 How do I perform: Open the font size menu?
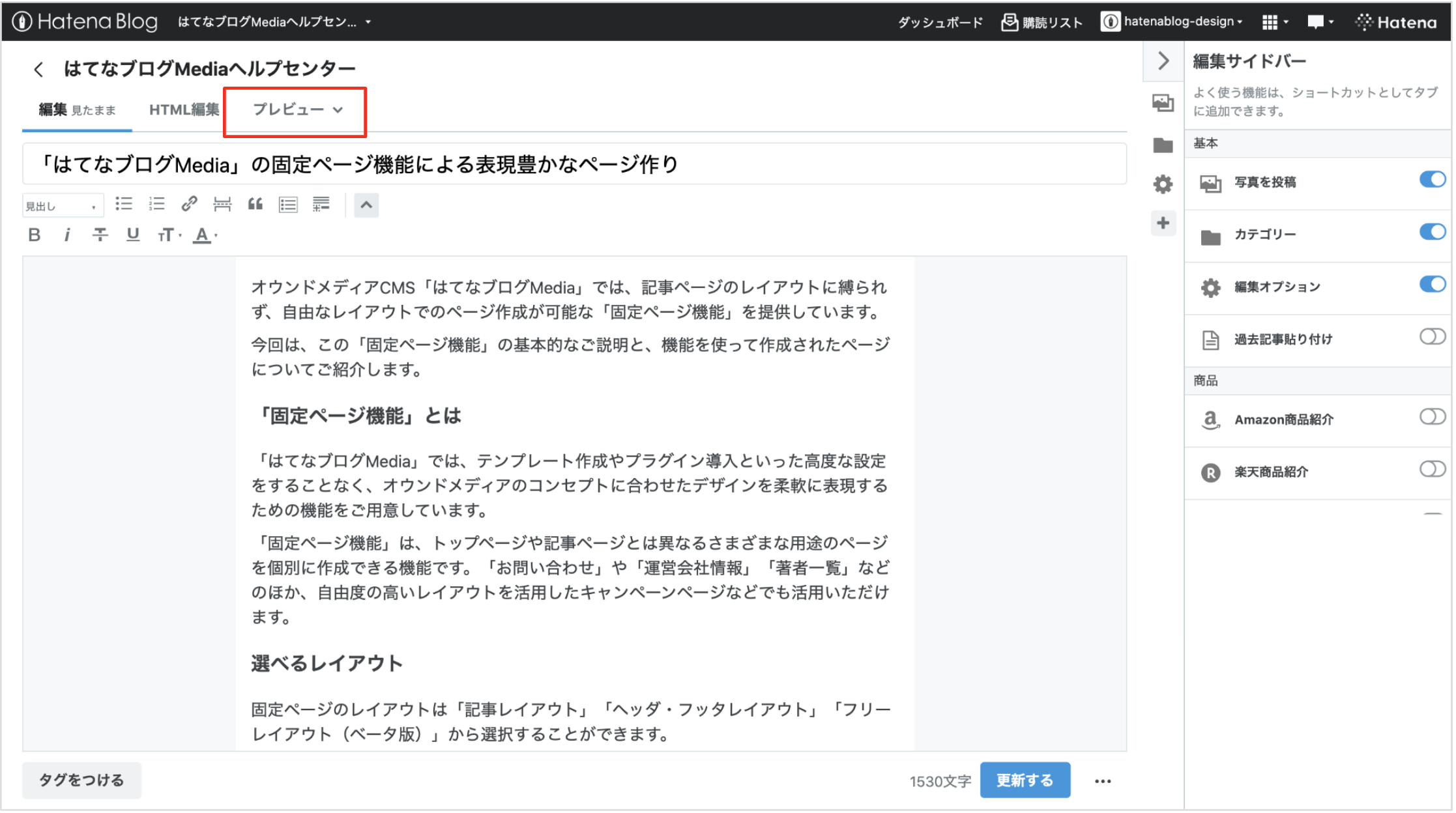169,235
